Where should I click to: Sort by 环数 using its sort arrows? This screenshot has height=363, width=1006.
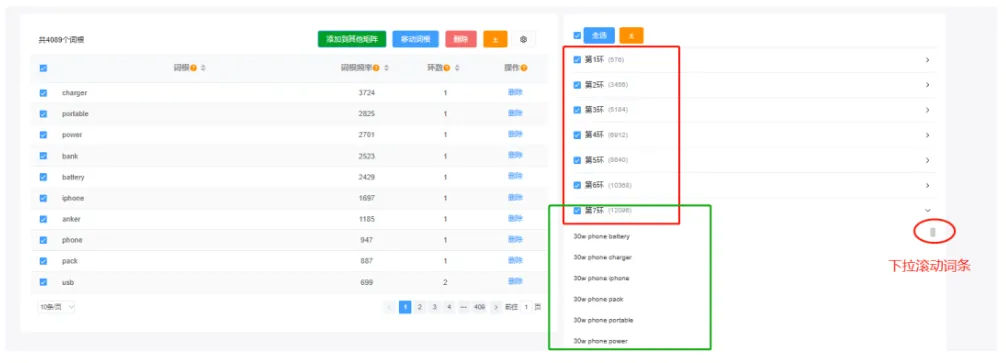pos(457,67)
